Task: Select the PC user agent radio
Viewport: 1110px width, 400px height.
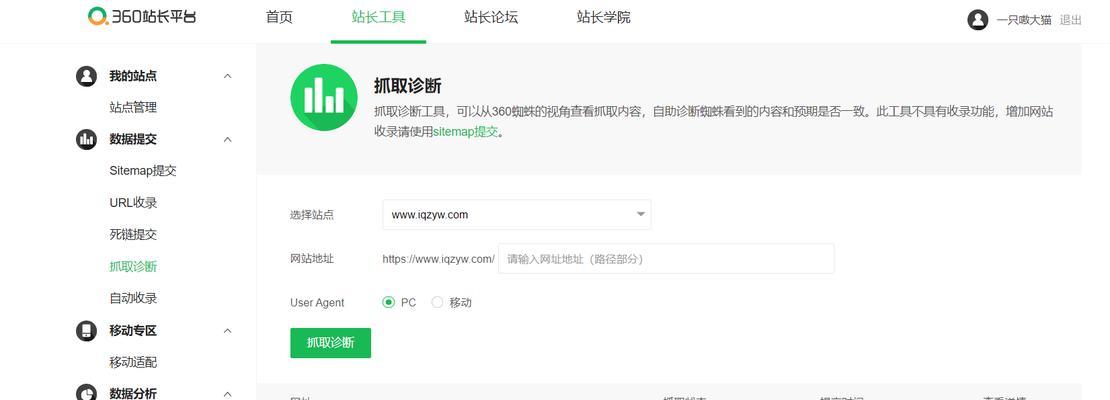Action: [388, 302]
